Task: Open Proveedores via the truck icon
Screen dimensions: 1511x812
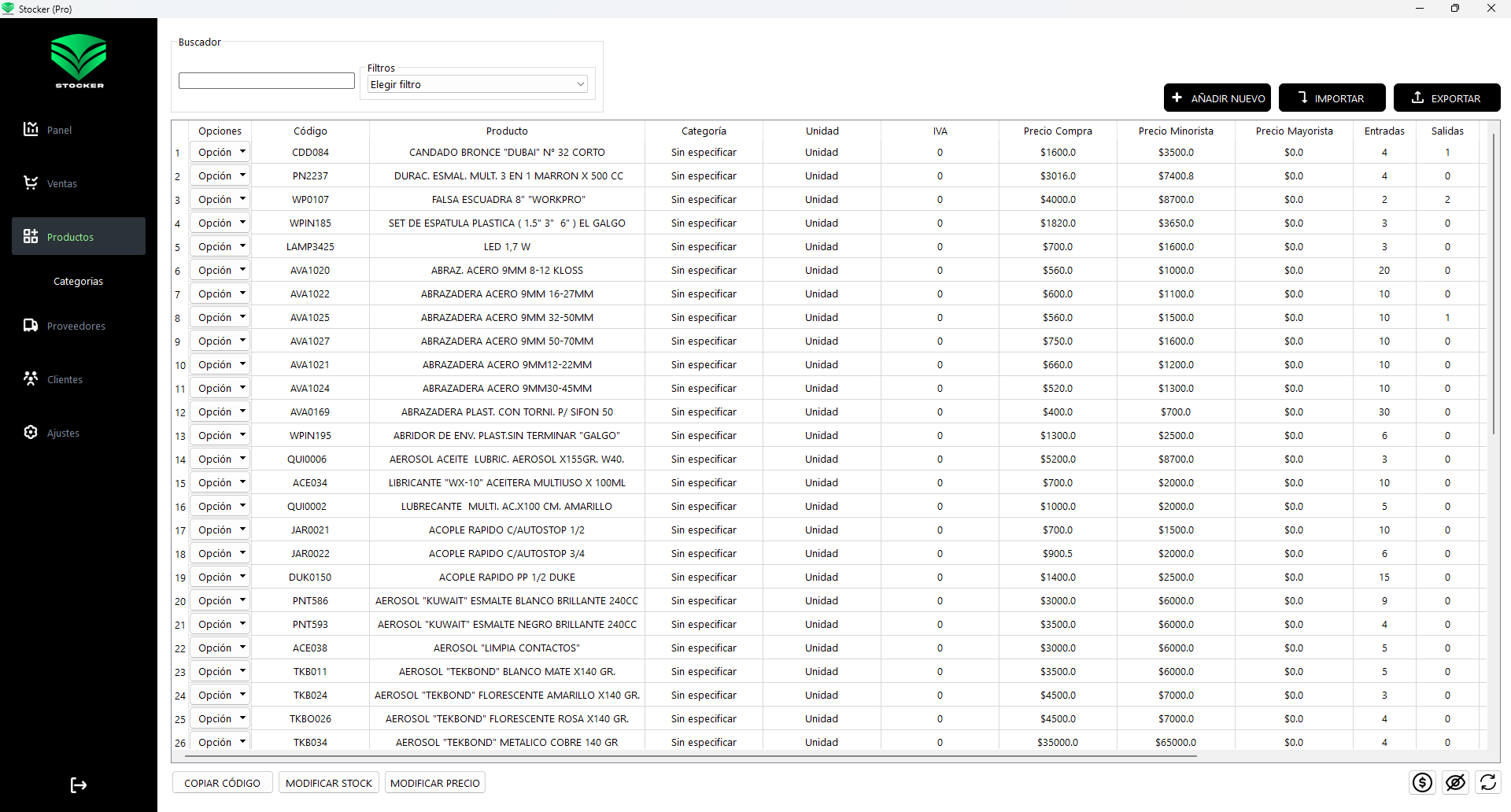Action: pyautogui.click(x=30, y=325)
